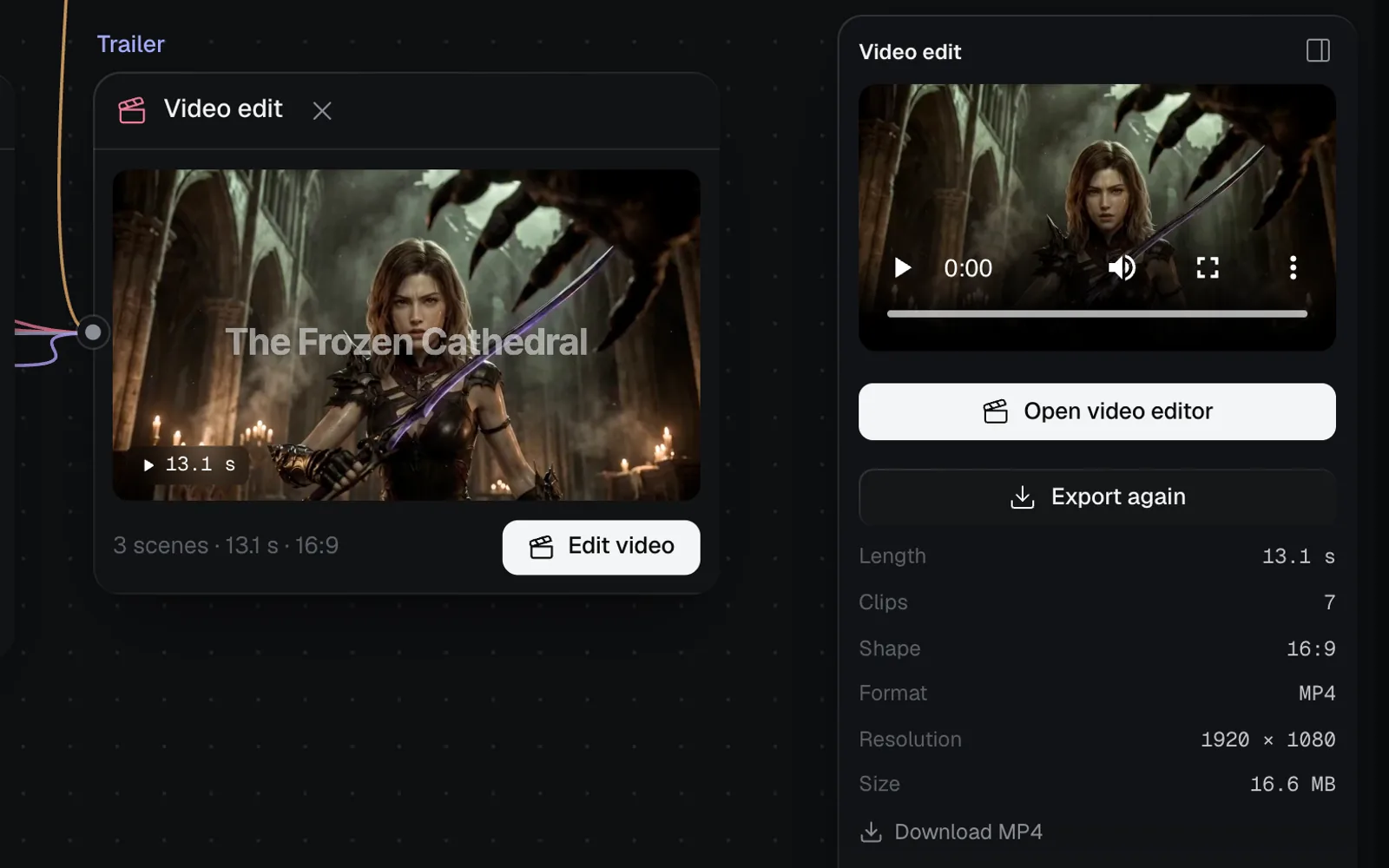
Task: Mute the preview player audio
Action: (1122, 267)
